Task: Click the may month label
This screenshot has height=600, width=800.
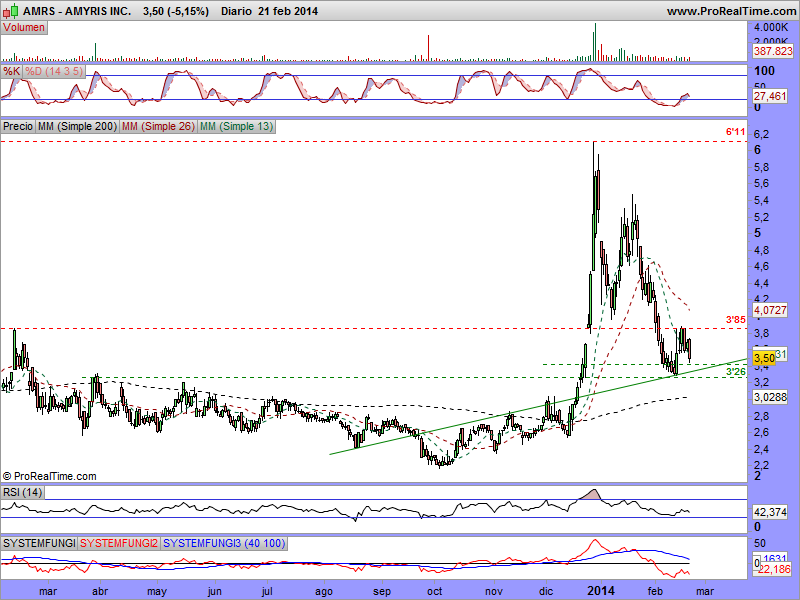Action: pos(157,592)
